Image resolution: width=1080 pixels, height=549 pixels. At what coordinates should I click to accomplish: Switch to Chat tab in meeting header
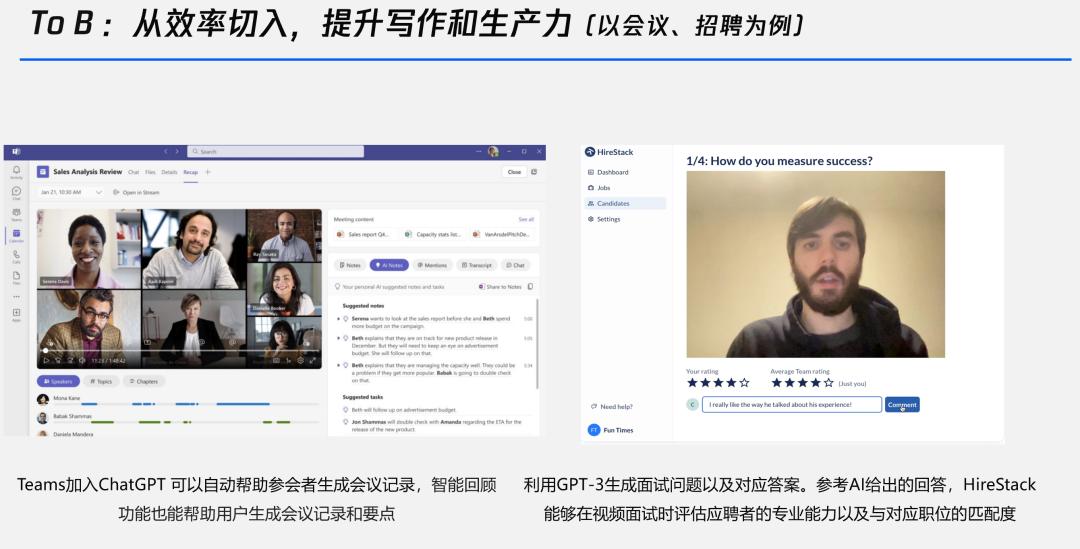(x=134, y=172)
